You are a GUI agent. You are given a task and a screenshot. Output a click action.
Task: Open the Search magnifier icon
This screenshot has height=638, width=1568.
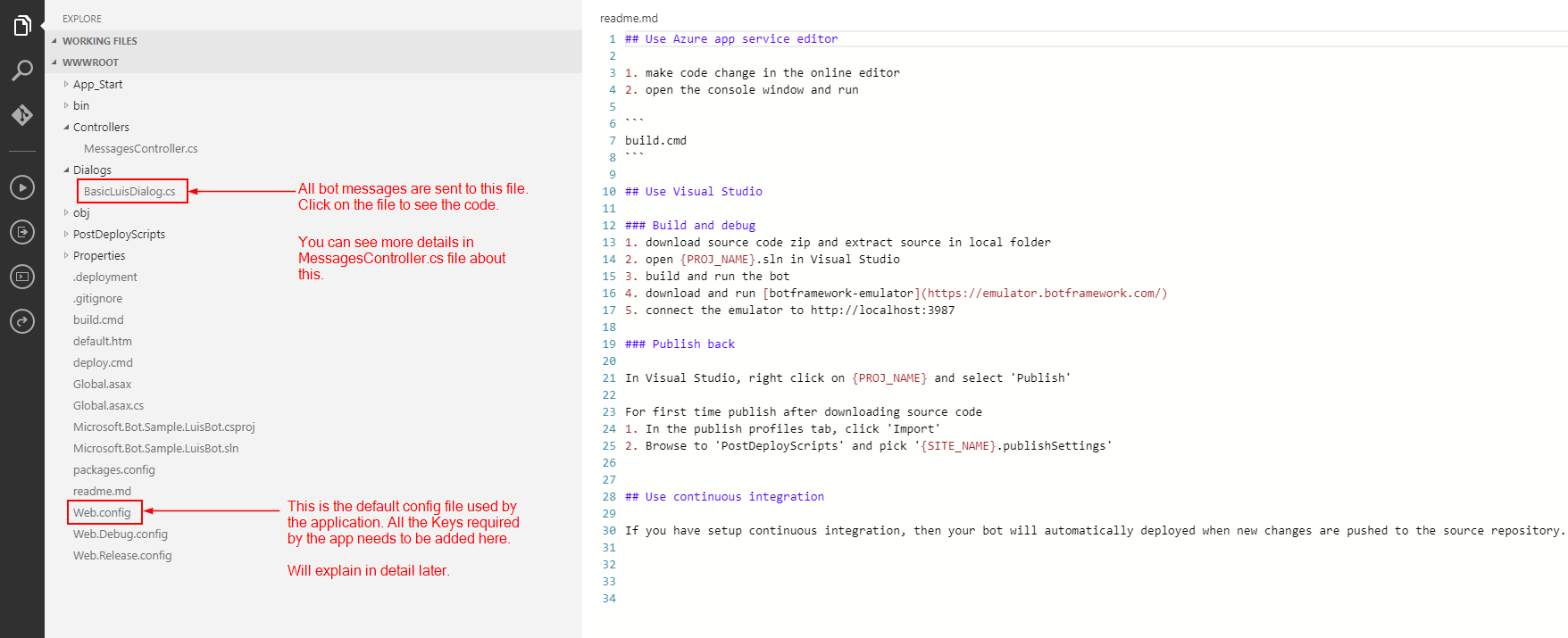pos(22,70)
